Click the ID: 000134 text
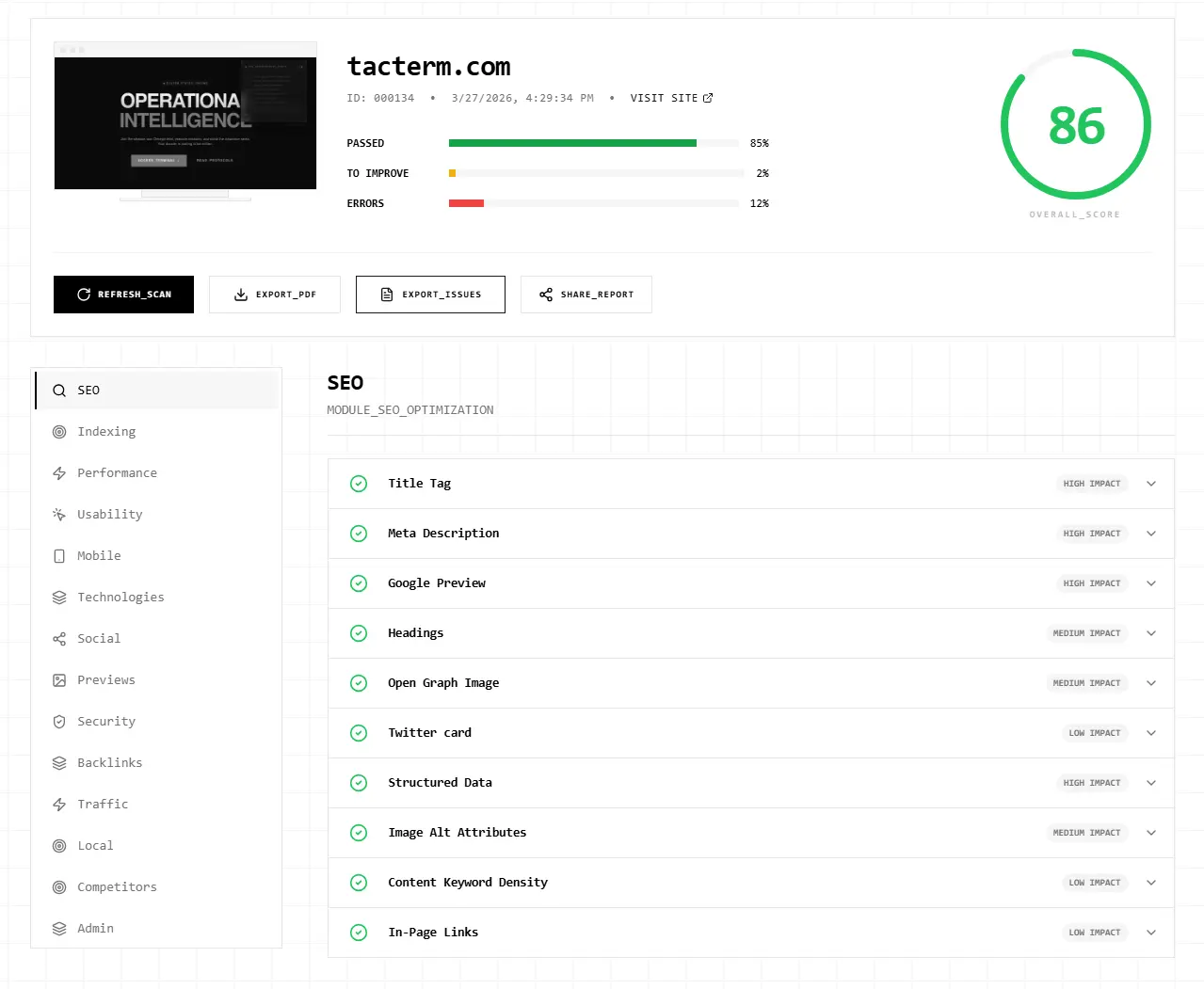Screen dimensions: 1204x989 click(x=380, y=98)
